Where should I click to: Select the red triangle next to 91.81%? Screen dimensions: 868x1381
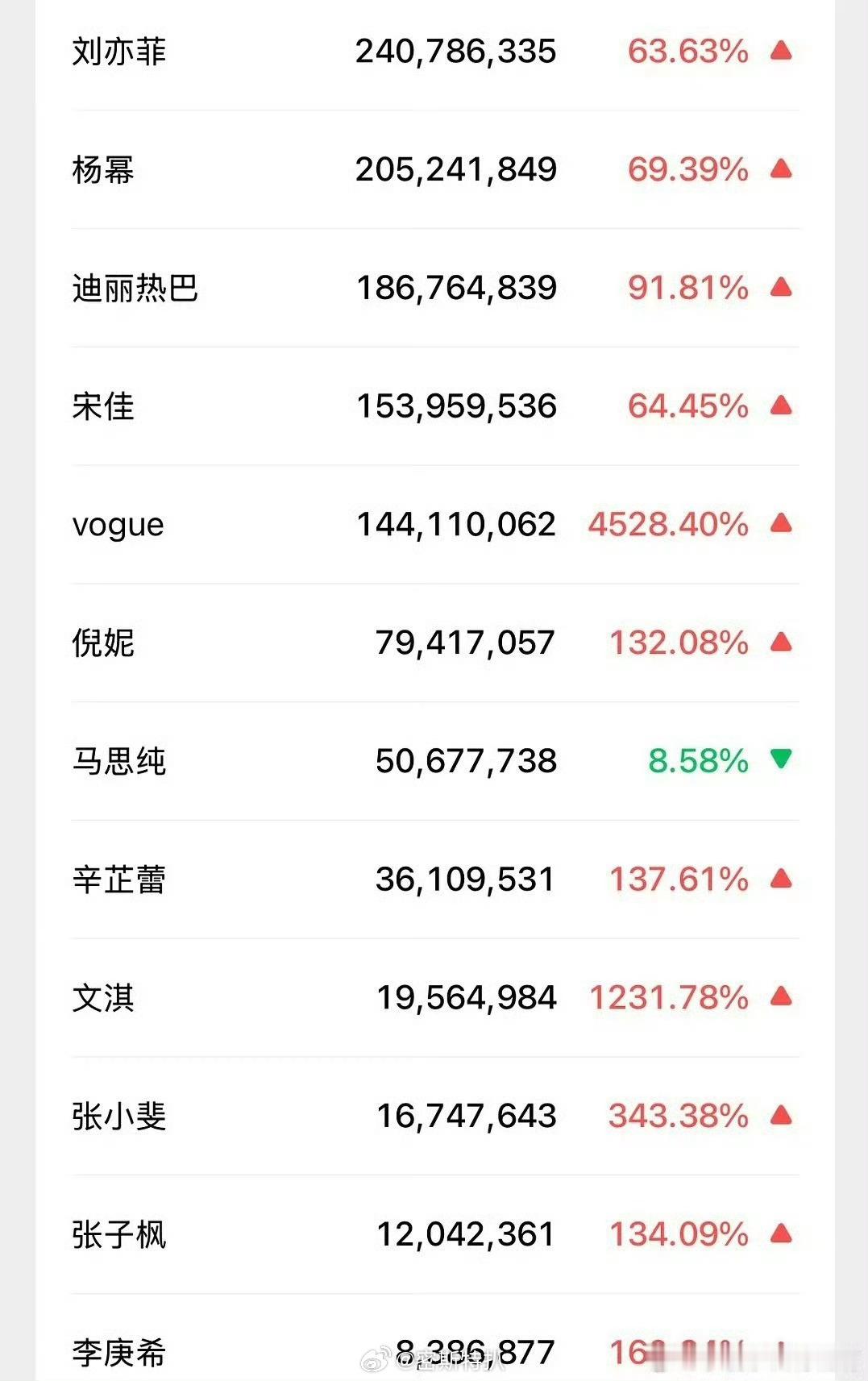781,287
